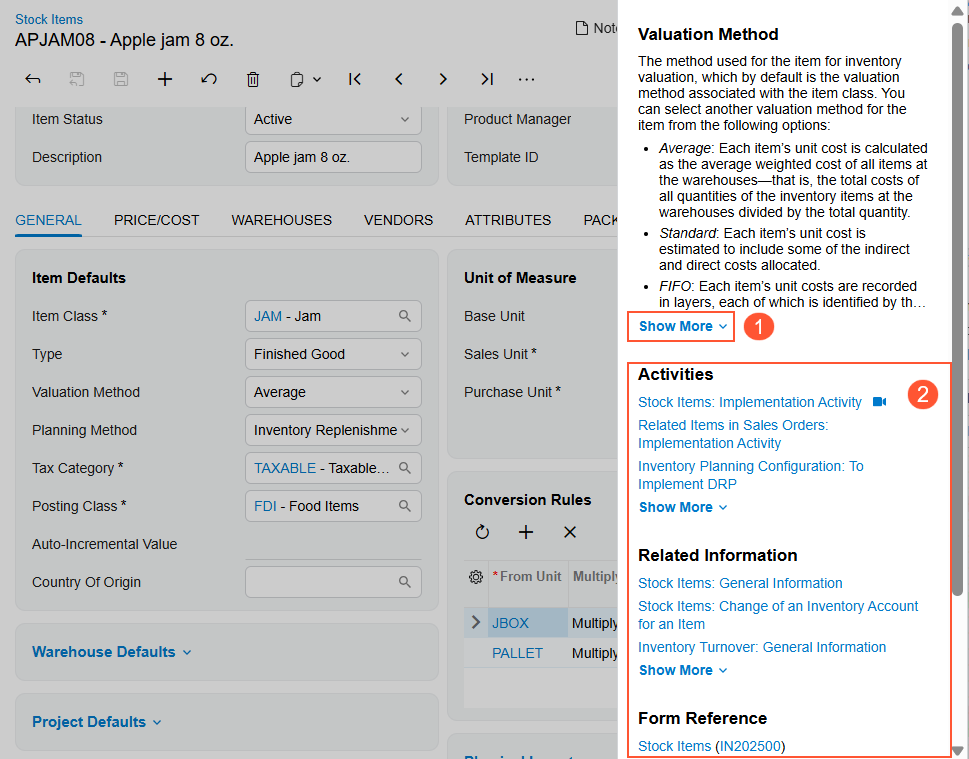Open the search lookup for Item Class

(405, 316)
